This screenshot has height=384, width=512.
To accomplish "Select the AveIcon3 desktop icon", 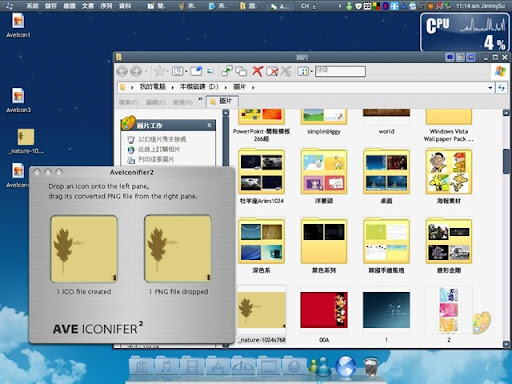I will point(18,100).
